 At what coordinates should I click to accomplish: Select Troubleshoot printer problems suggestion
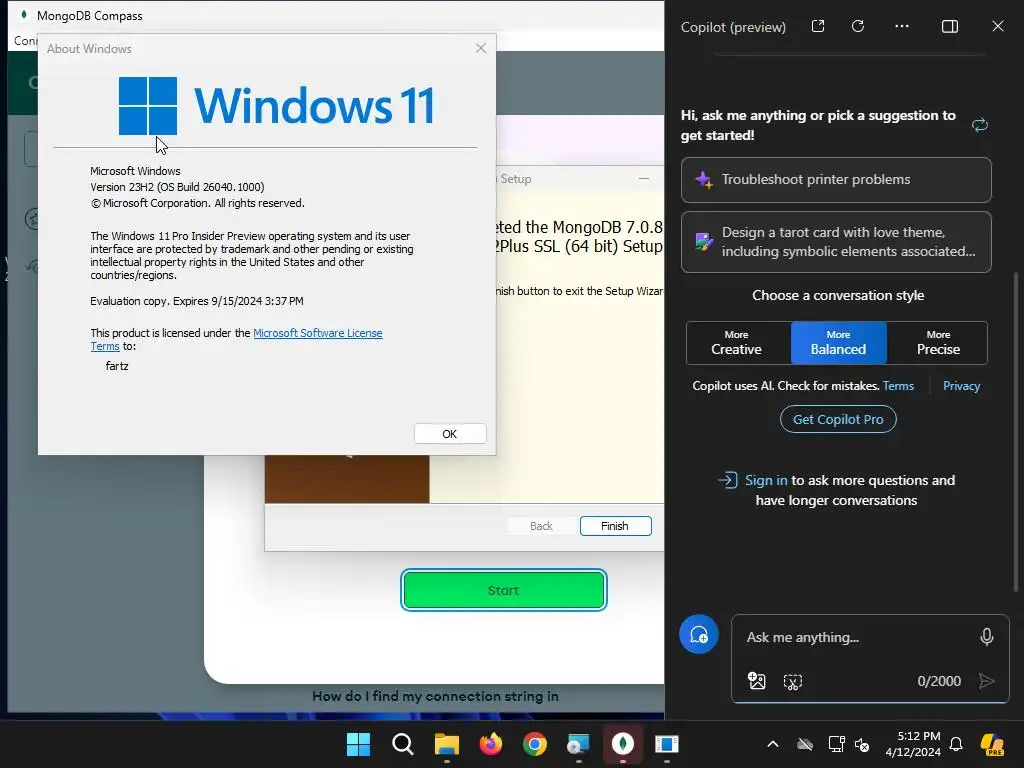[x=836, y=180]
